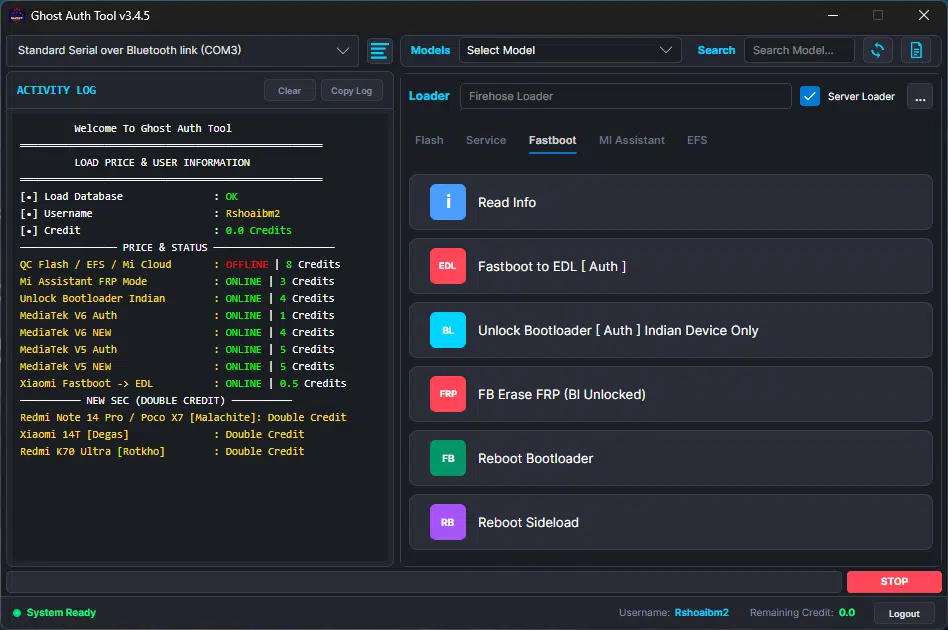
Task: Click the blue Read Info icon
Action: (x=447, y=202)
